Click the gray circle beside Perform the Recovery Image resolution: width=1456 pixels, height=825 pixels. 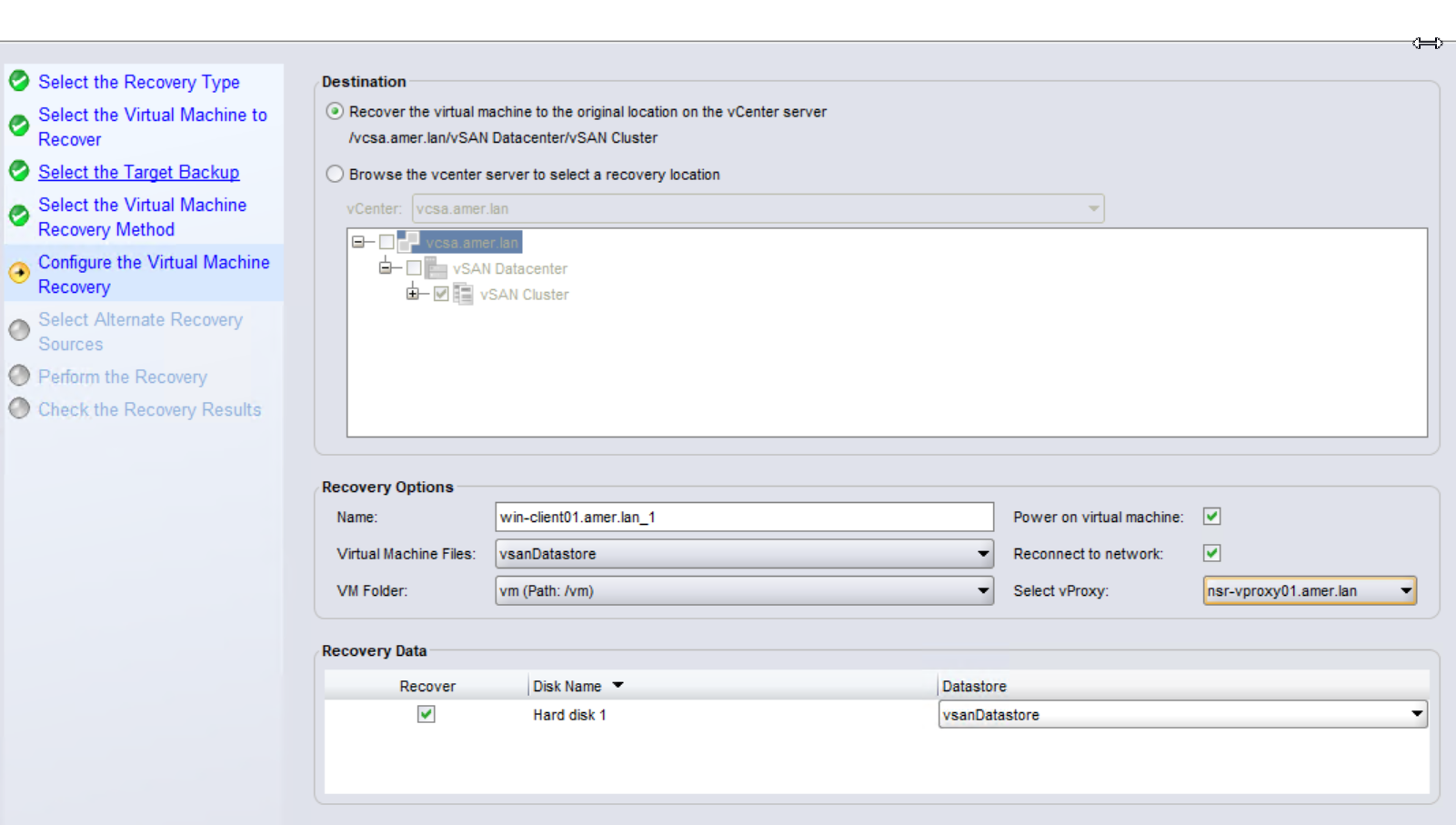click(x=19, y=375)
